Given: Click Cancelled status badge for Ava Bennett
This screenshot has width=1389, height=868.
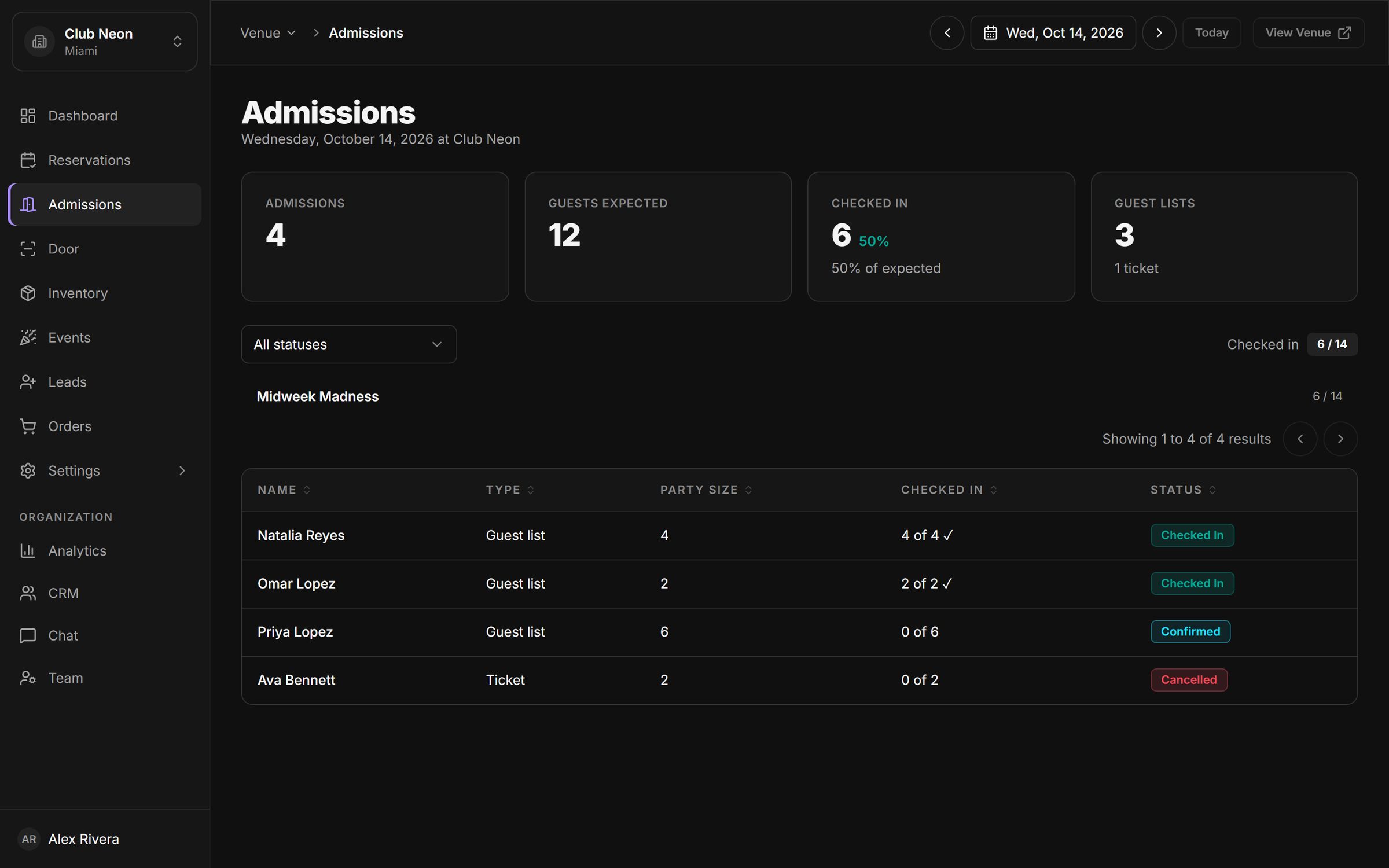Looking at the screenshot, I should click(1189, 680).
